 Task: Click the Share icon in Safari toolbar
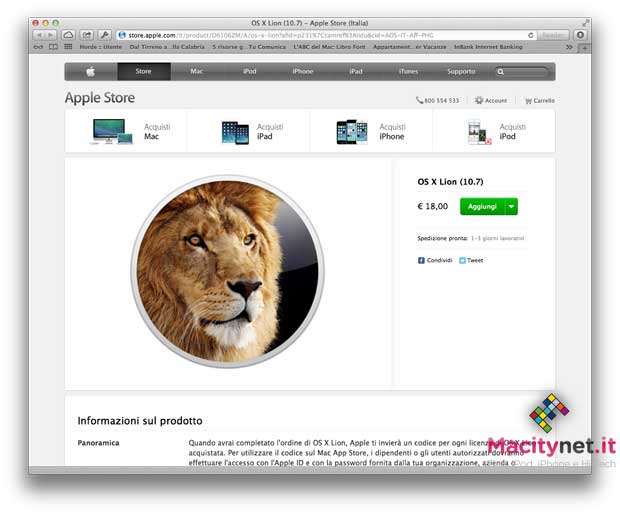pyautogui.click(x=87, y=35)
